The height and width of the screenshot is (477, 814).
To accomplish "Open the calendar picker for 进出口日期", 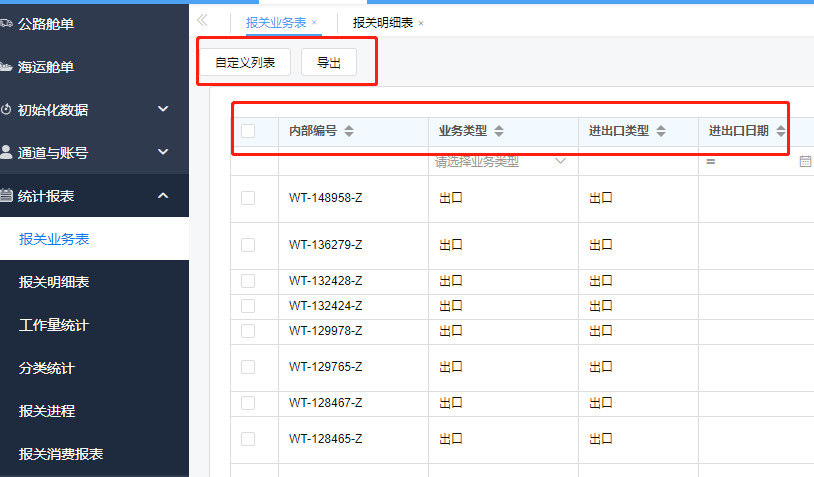I will pyautogui.click(x=805, y=161).
